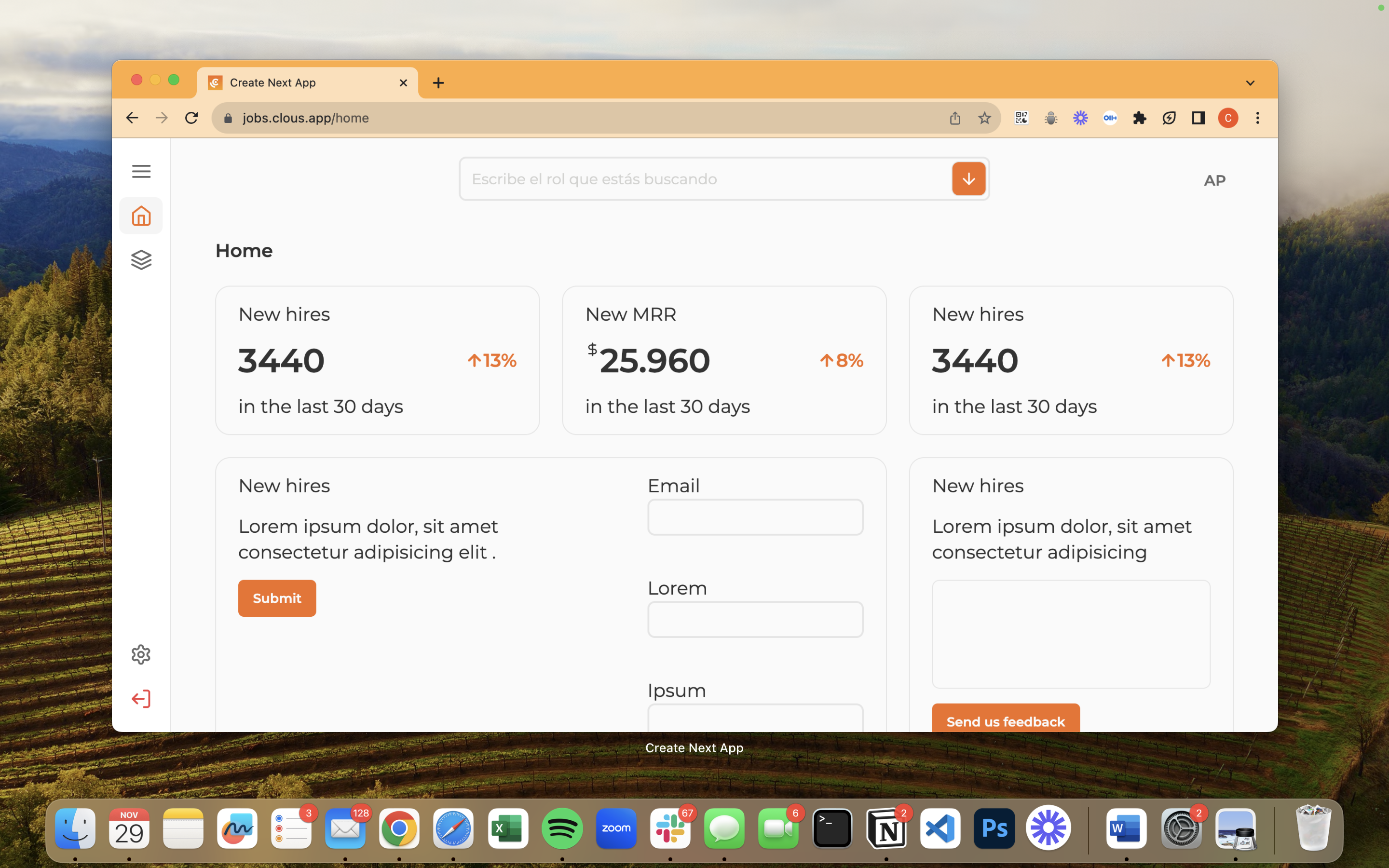This screenshot has width=1389, height=868.
Task: Toggle Chrome side panel icon
Action: point(1198,118)
